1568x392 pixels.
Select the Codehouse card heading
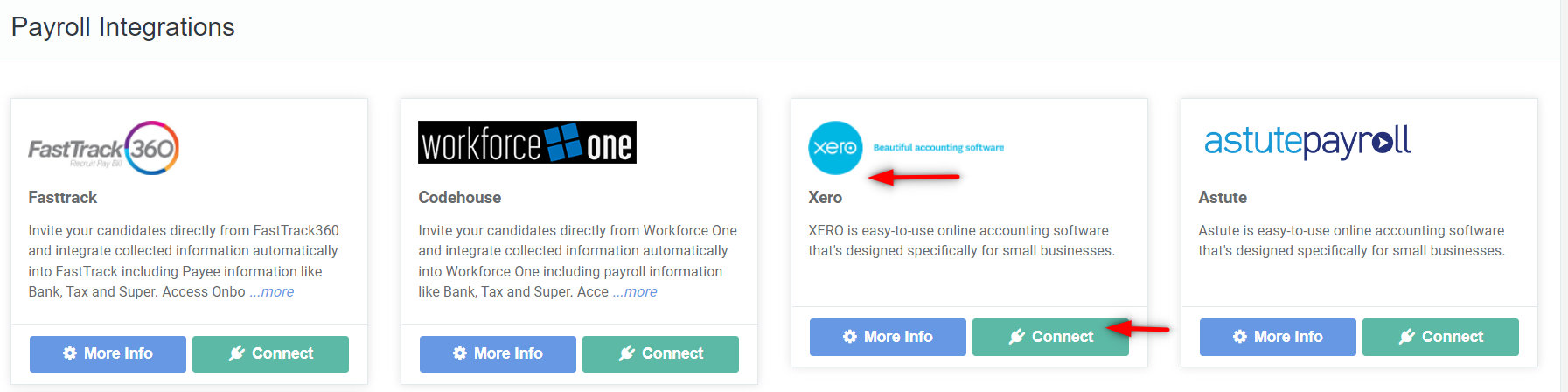pos(460,198)
